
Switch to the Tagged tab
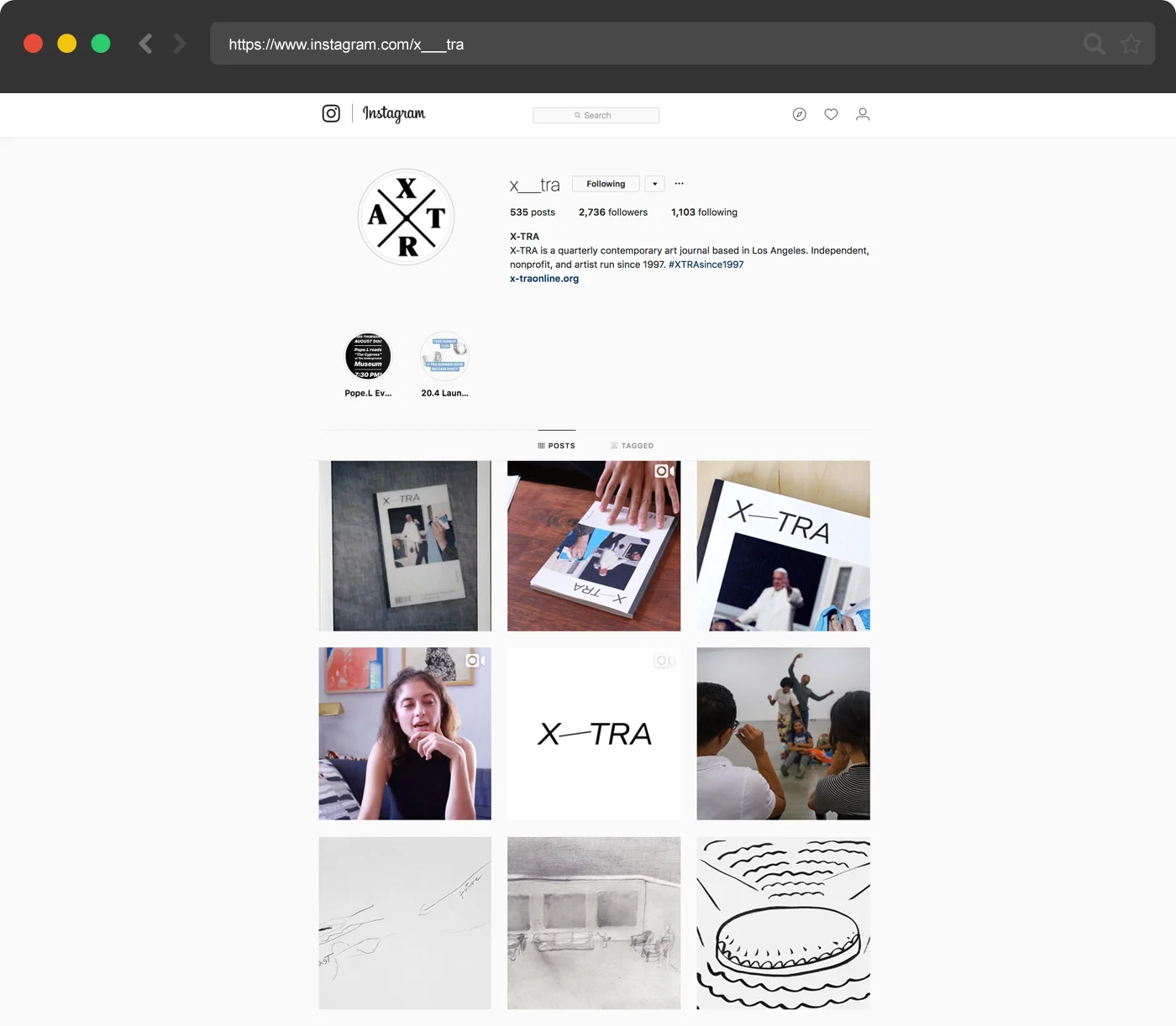point(632,446)
